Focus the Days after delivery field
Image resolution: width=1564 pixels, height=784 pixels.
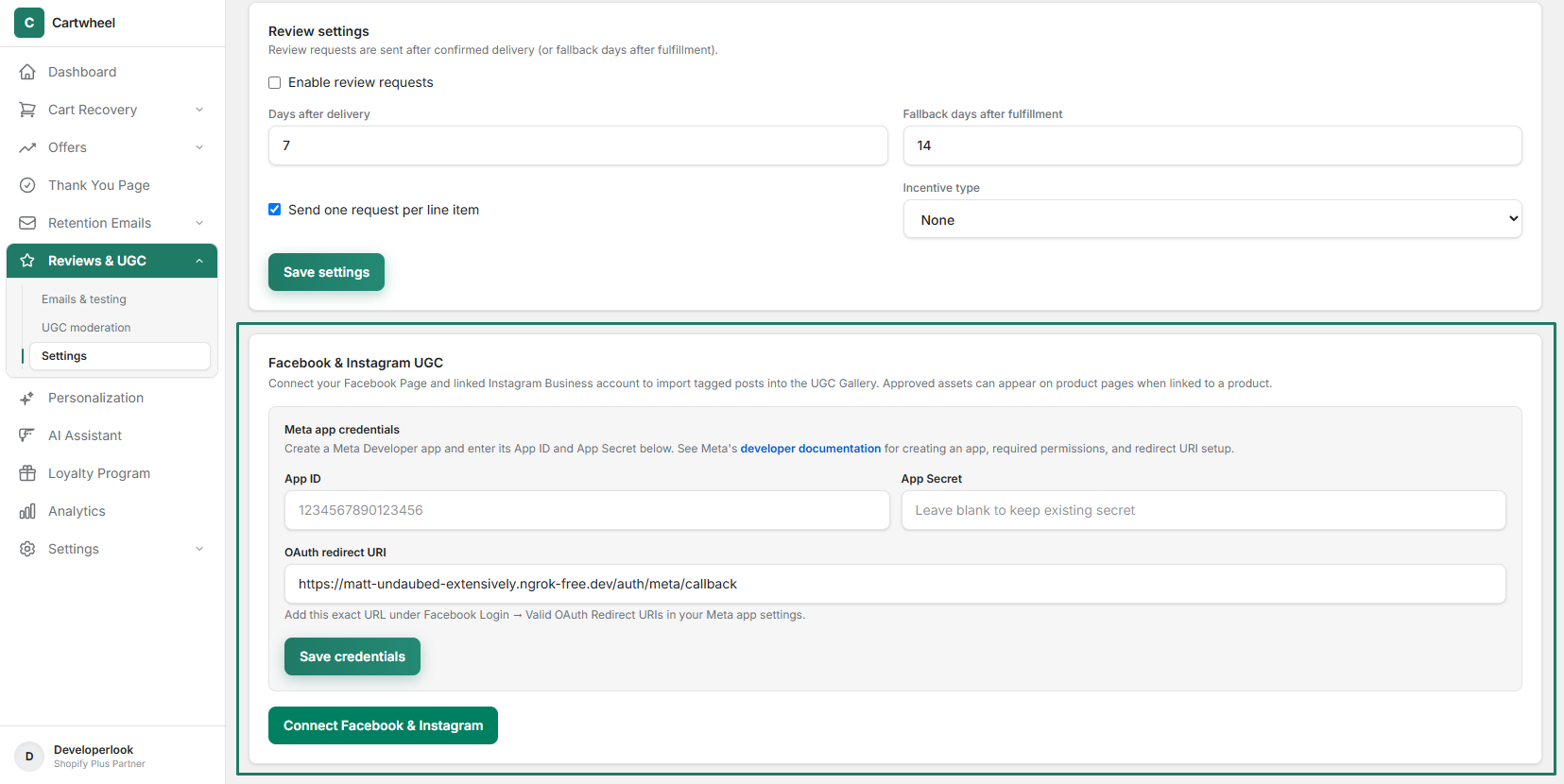click(x=578, y=145)
